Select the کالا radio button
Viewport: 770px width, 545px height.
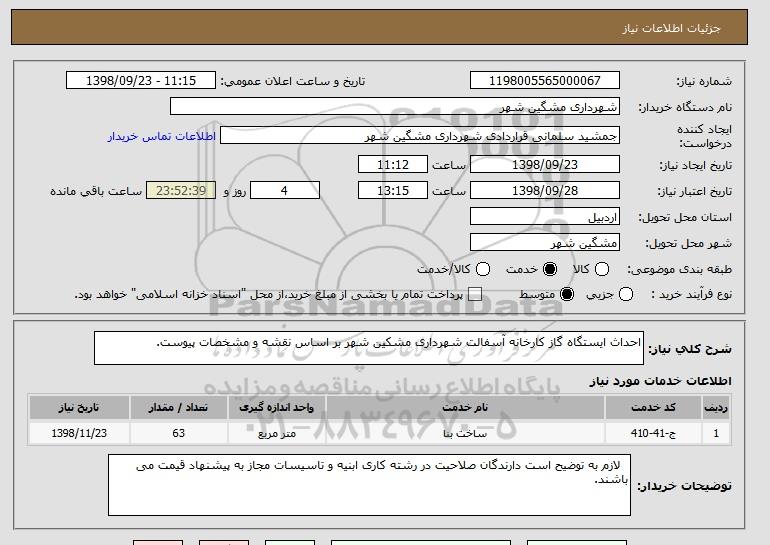(x=602, y=269)
